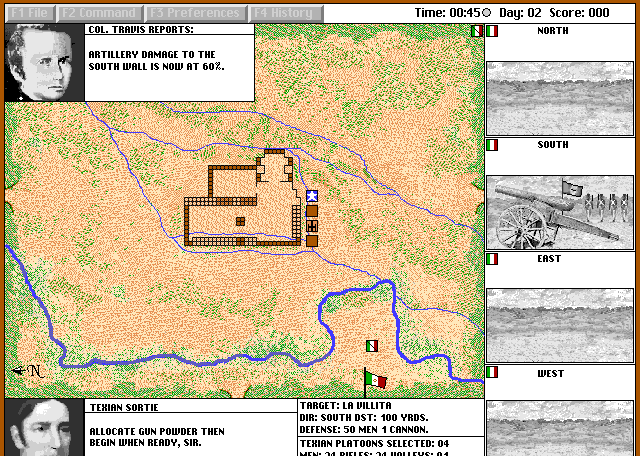Select the plain brown unit square below the star flag

pyautogui.click(x=312, y=211)
